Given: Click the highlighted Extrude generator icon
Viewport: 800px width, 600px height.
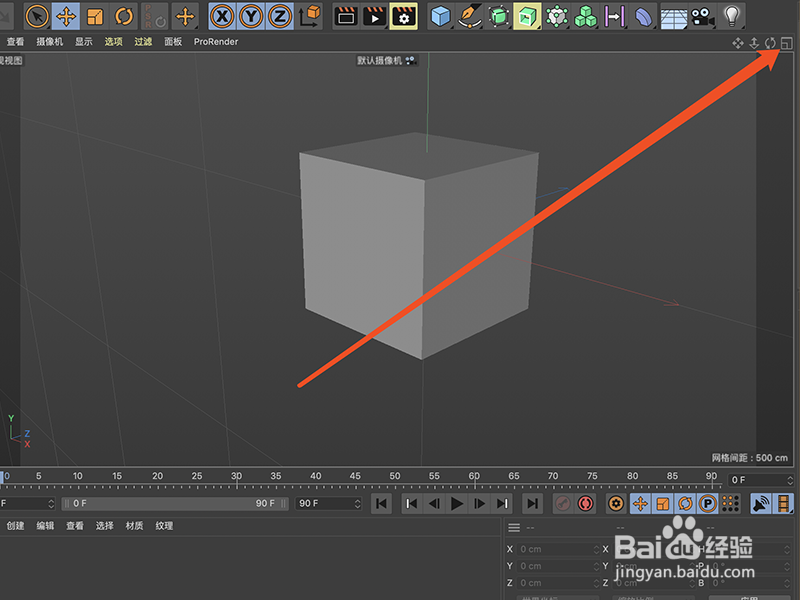Looking at the screenshot, I should (x=527, y=16).
